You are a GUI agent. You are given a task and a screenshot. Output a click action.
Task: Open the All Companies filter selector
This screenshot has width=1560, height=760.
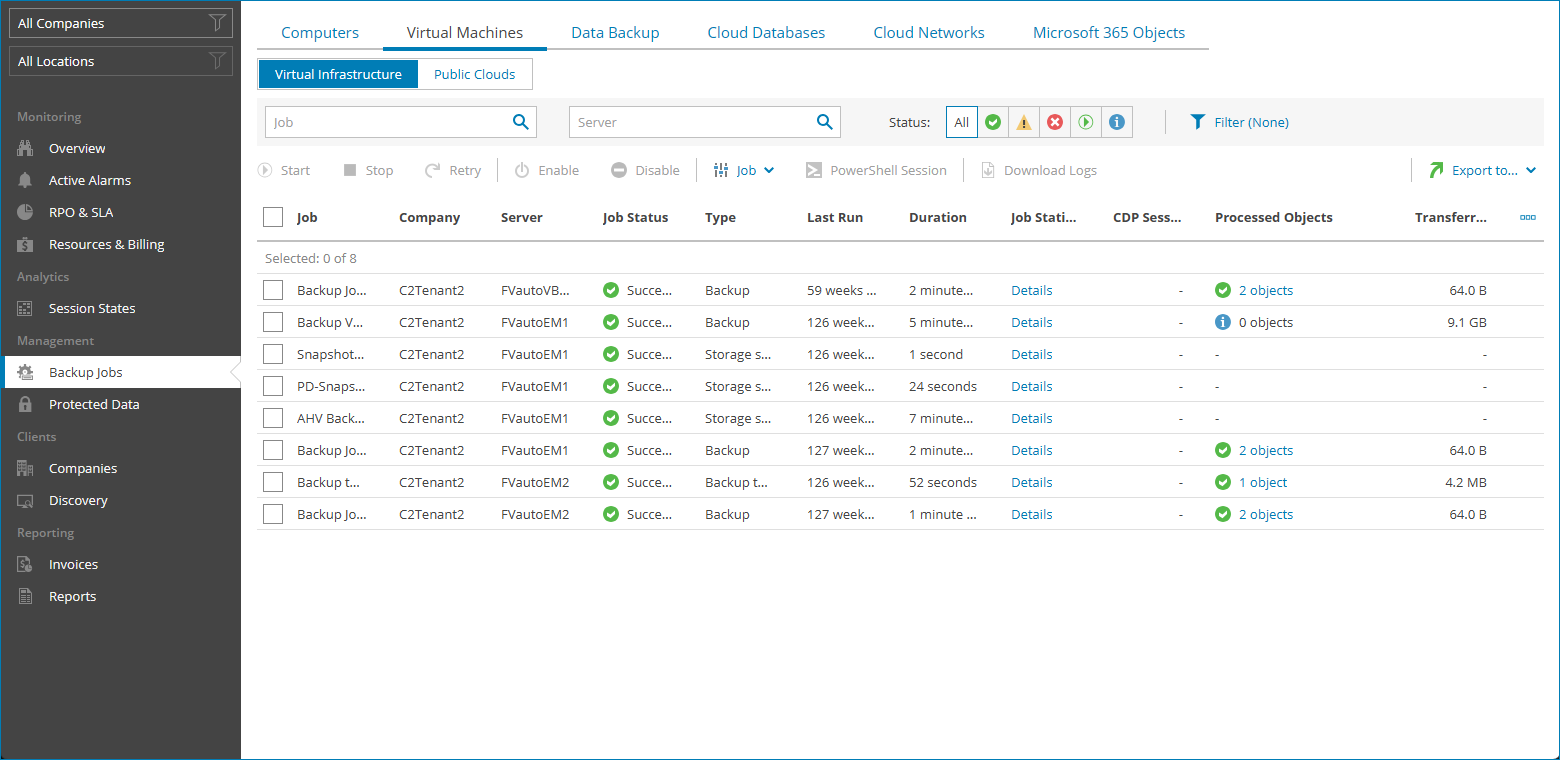click(x=110, y=22)
